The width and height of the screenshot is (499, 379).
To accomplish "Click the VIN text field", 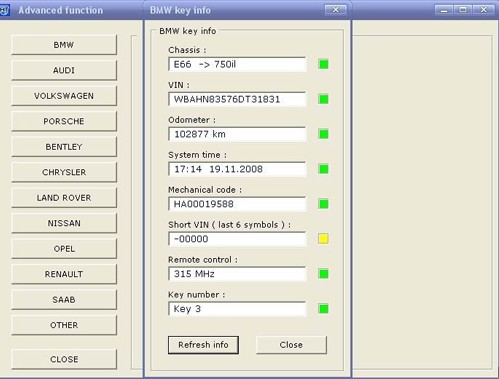I will [237, 99].
